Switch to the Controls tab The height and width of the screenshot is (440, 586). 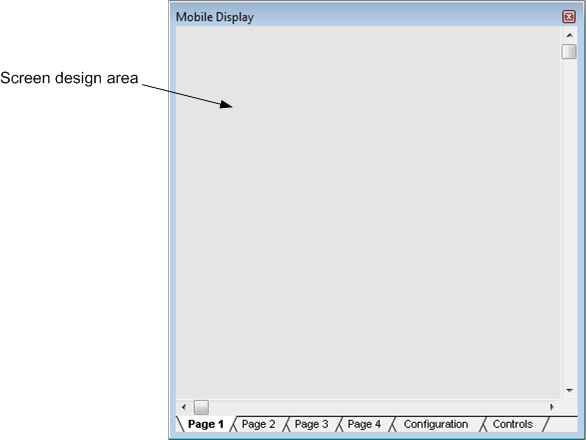click(513, 424)
